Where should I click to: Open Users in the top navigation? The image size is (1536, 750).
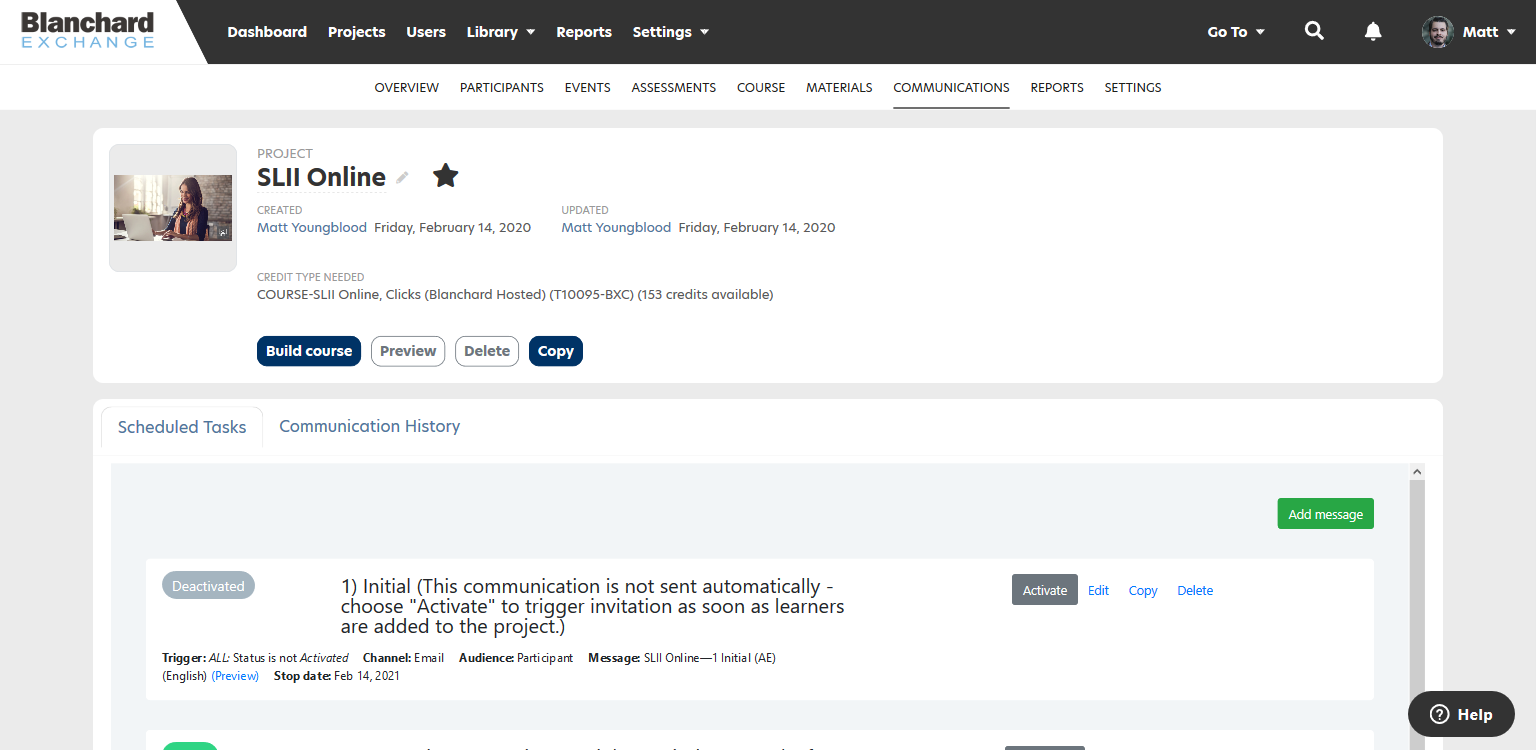pyautogui.click(x=426, y=32)
